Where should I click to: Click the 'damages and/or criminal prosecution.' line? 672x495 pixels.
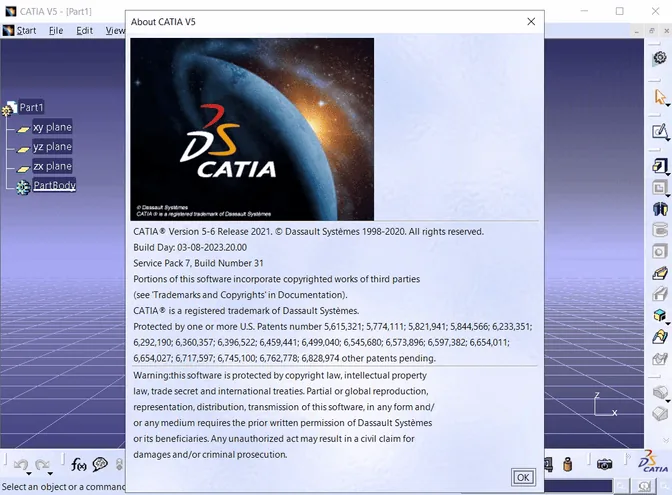(210, 454)
